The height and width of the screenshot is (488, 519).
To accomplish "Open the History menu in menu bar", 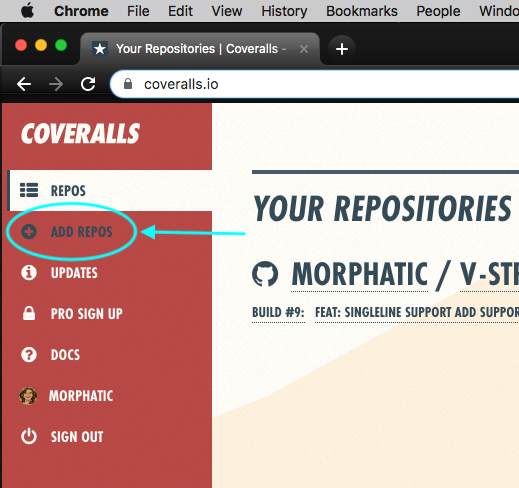I will pyautogui.click(x=284, y=11).
